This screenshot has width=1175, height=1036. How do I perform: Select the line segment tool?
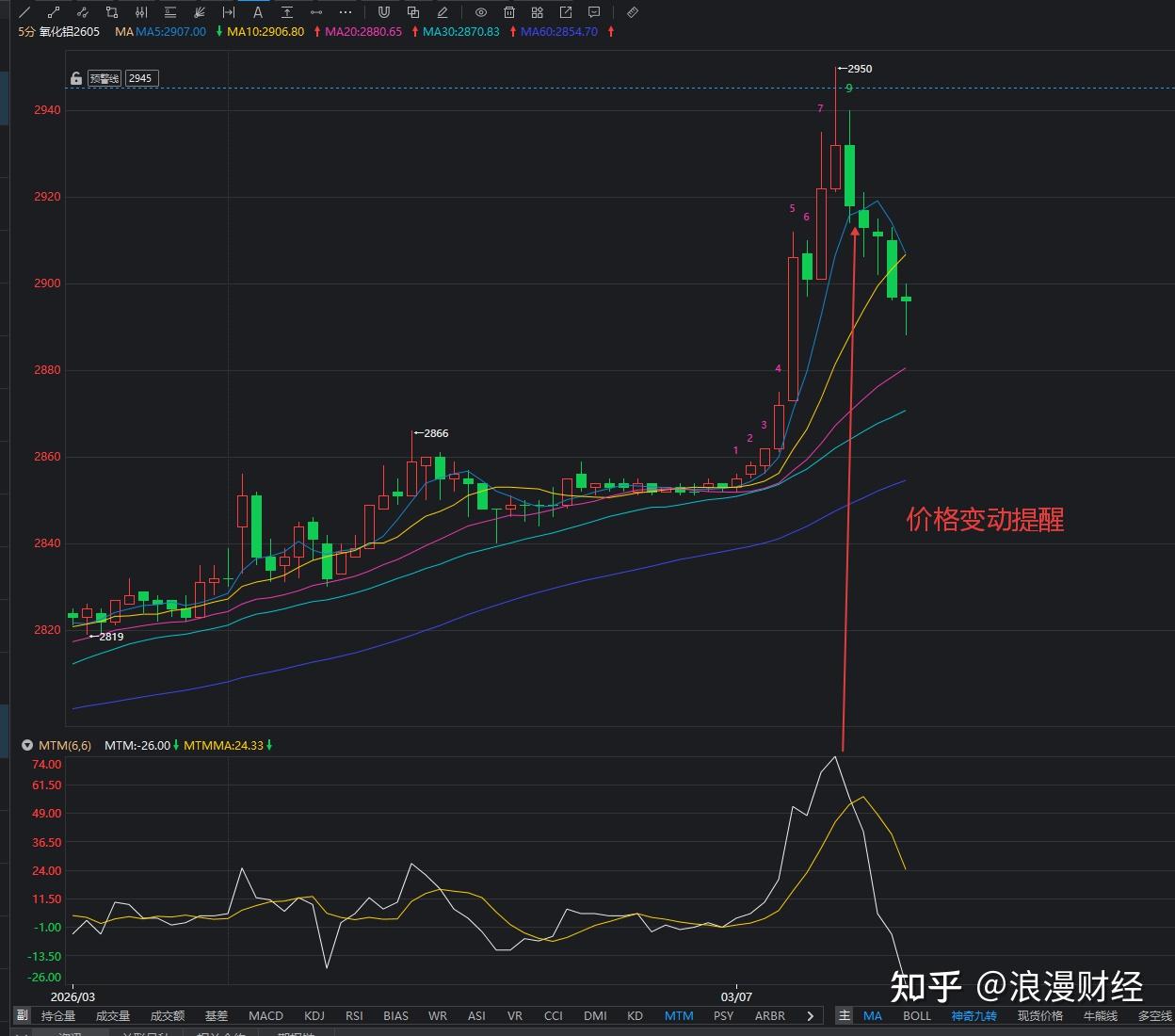pyautogui.click(x=54, y=12)
